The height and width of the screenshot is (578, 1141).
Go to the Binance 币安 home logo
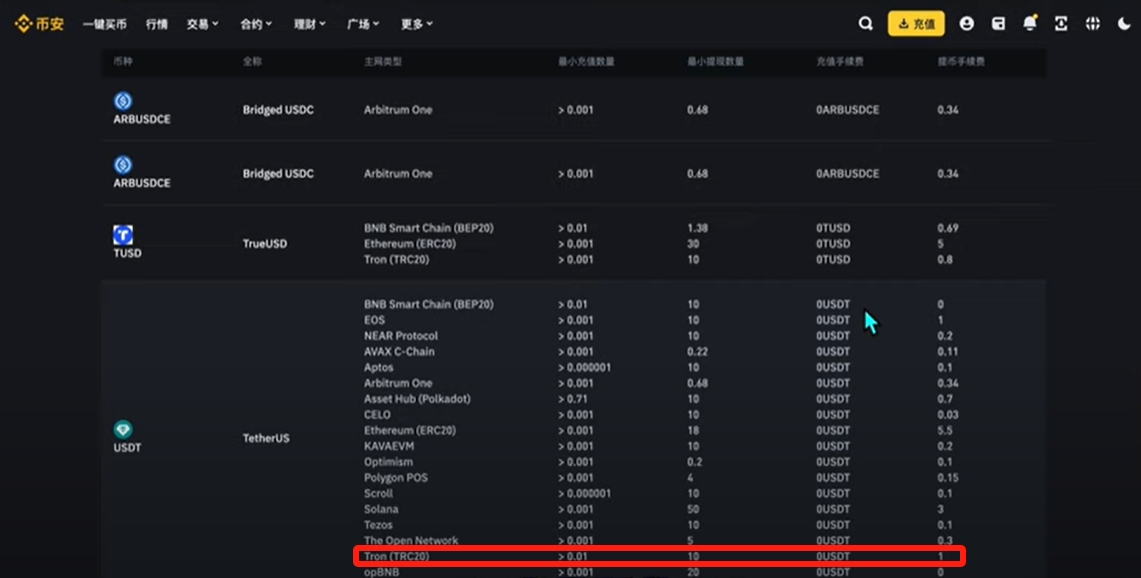[x=39, y=24]
